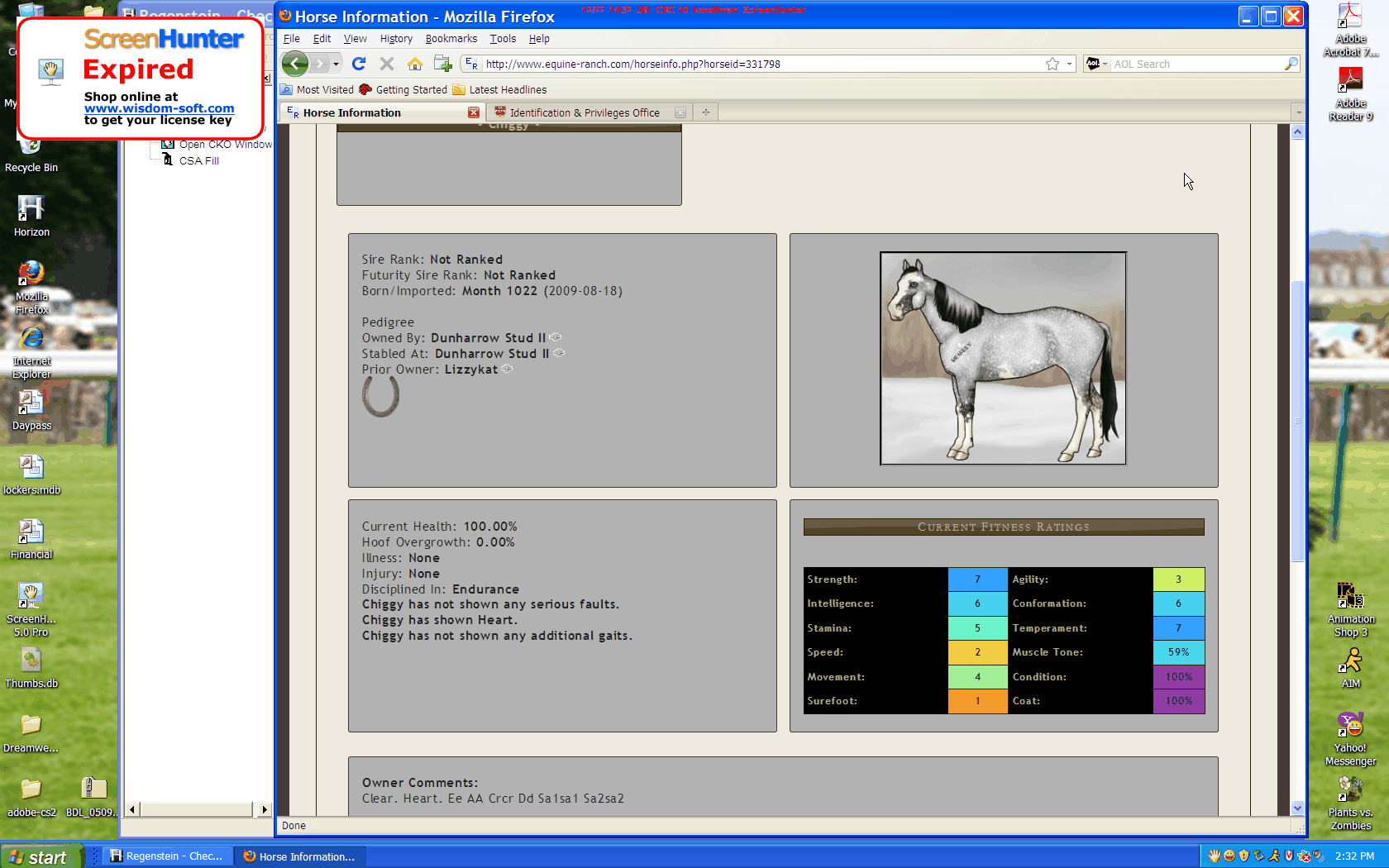Screen dimensions: 1389x868
Task: Go back with Firefox back arrow
Action: [294, 64]
